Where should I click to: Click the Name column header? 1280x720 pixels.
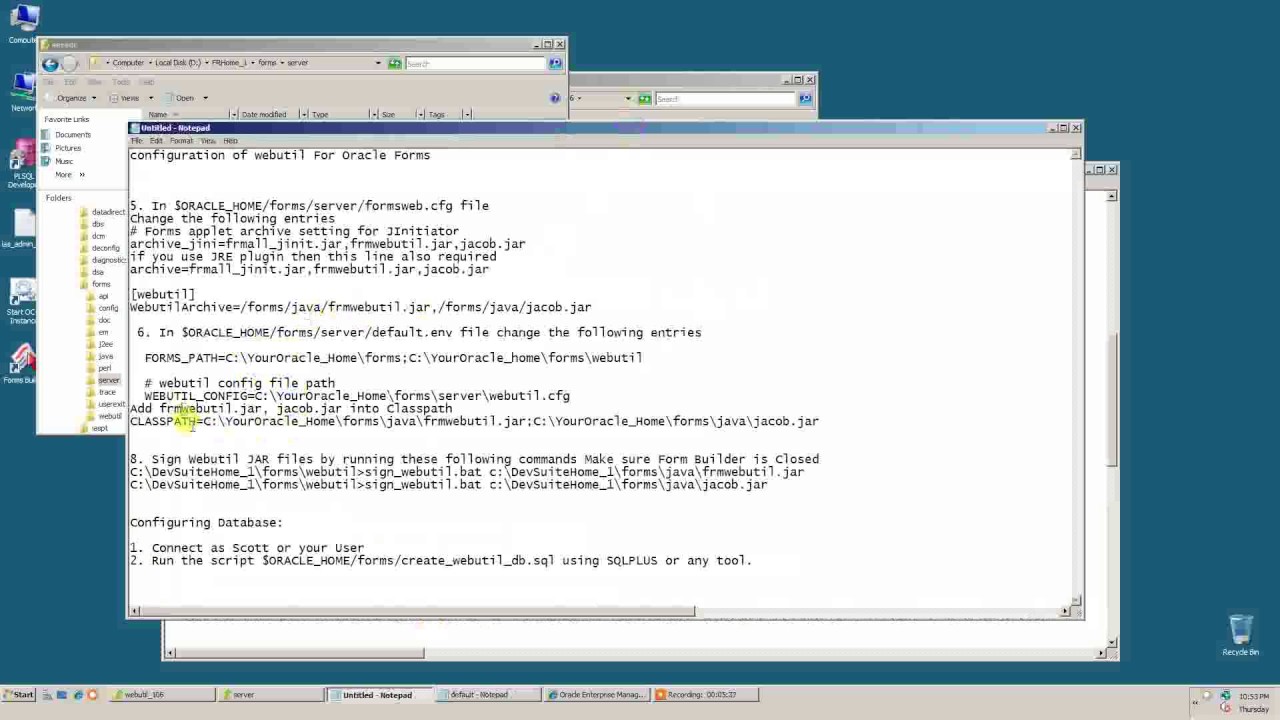click(188, 115)
